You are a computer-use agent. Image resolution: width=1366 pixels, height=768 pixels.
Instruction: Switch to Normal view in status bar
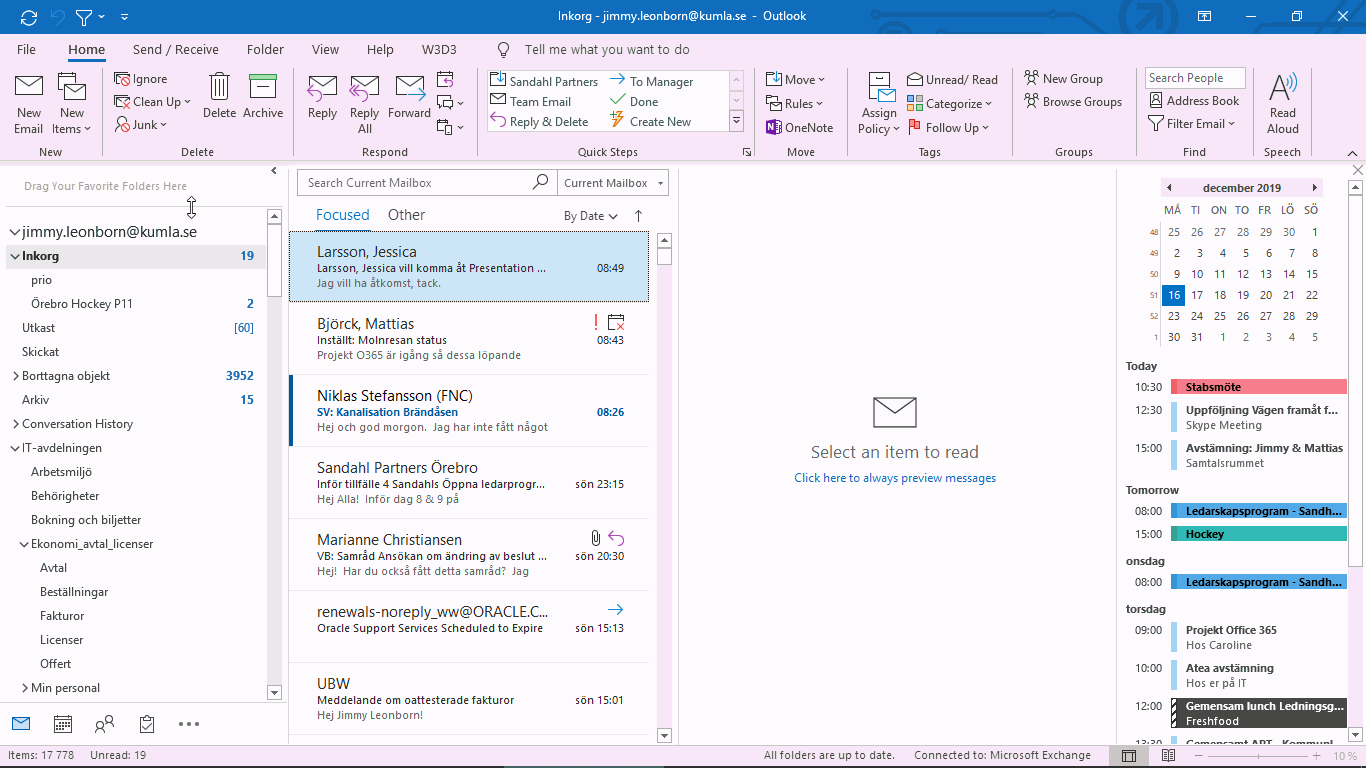1129,756
